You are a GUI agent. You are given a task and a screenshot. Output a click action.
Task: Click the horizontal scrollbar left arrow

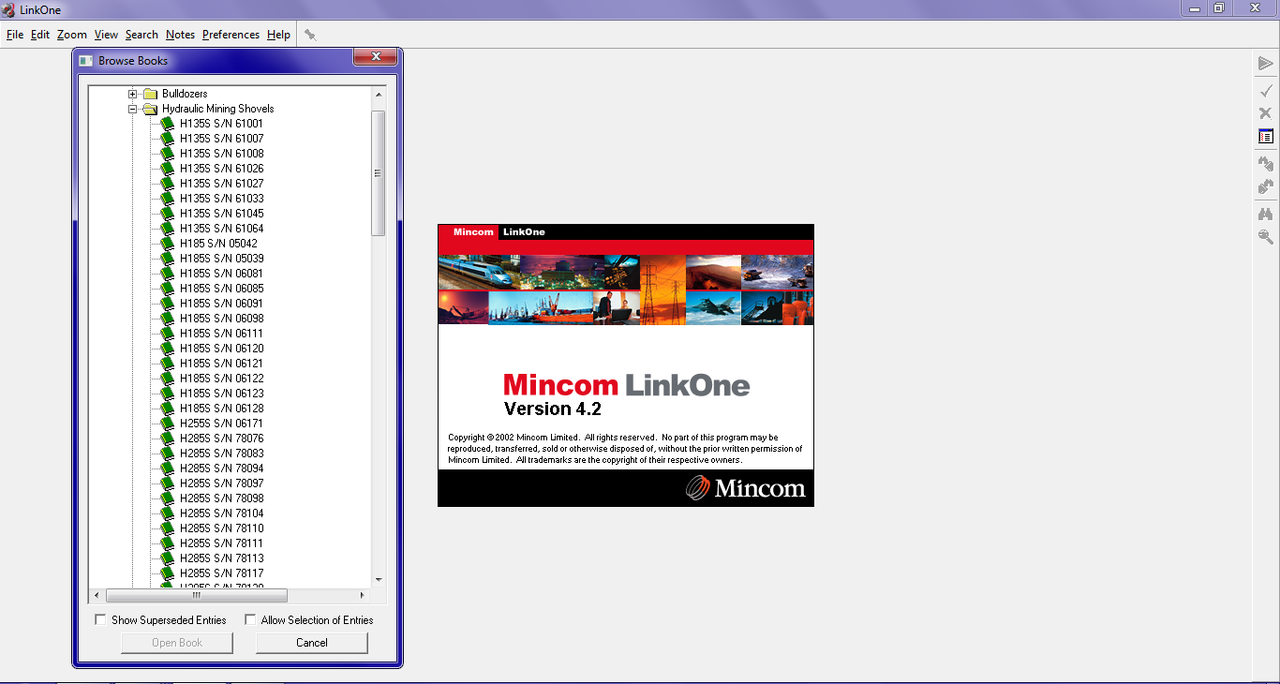point(96,595)
